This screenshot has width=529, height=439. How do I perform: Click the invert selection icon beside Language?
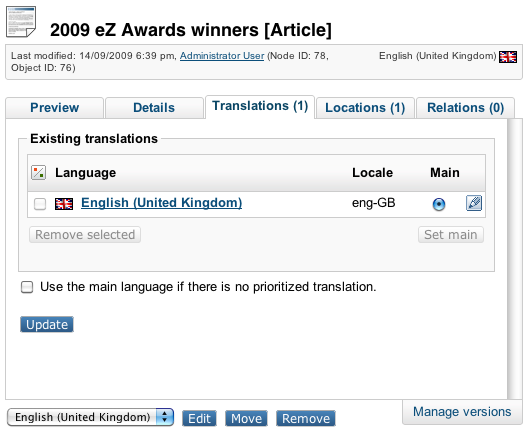(38, 173)
